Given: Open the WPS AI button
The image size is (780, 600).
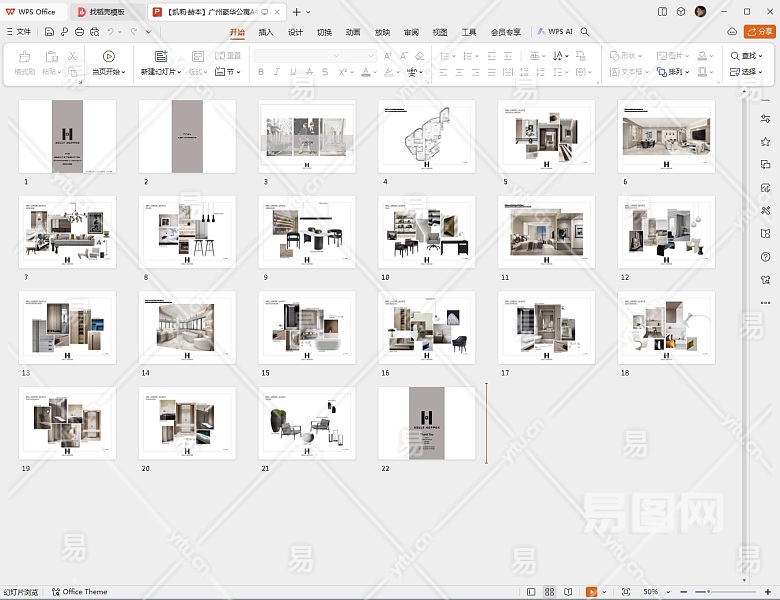Looking at the screenshot, I should coord(555,32).
